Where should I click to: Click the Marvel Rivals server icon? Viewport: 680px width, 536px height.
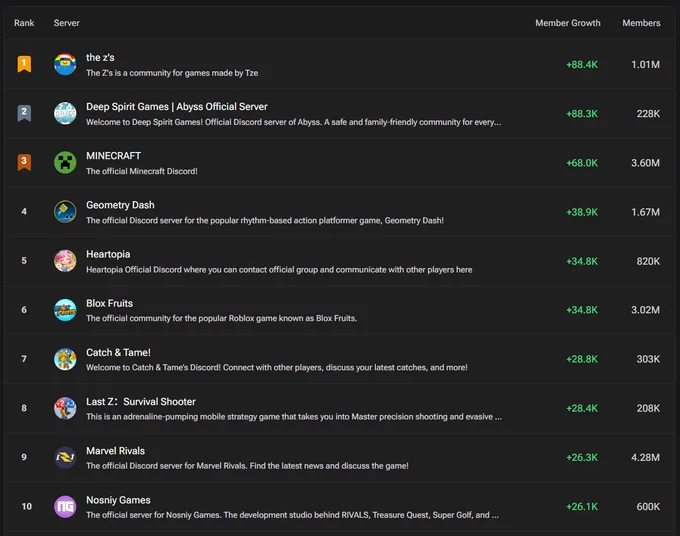65,457
